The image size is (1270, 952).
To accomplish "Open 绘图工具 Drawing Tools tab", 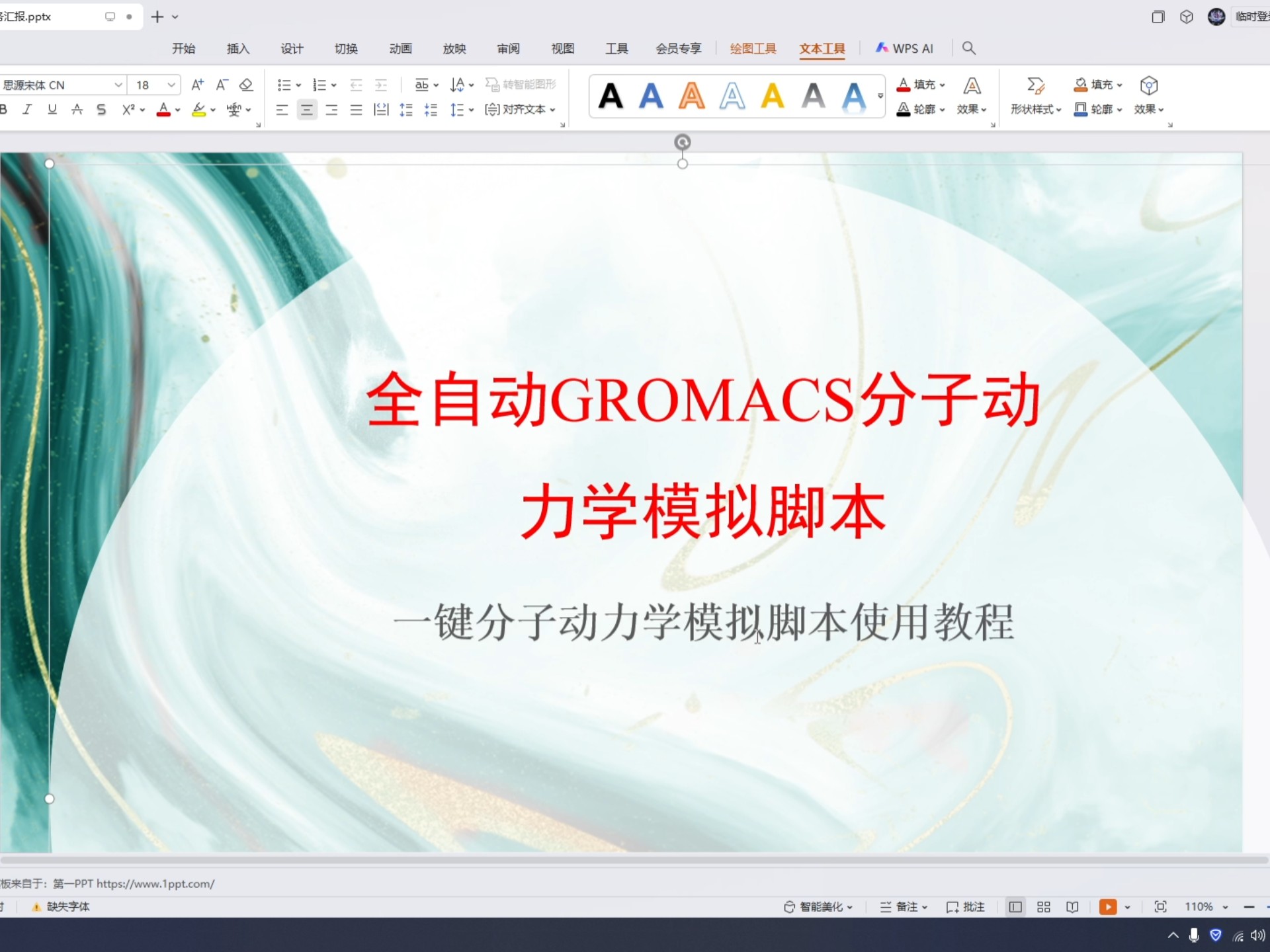I will point(753,48).
